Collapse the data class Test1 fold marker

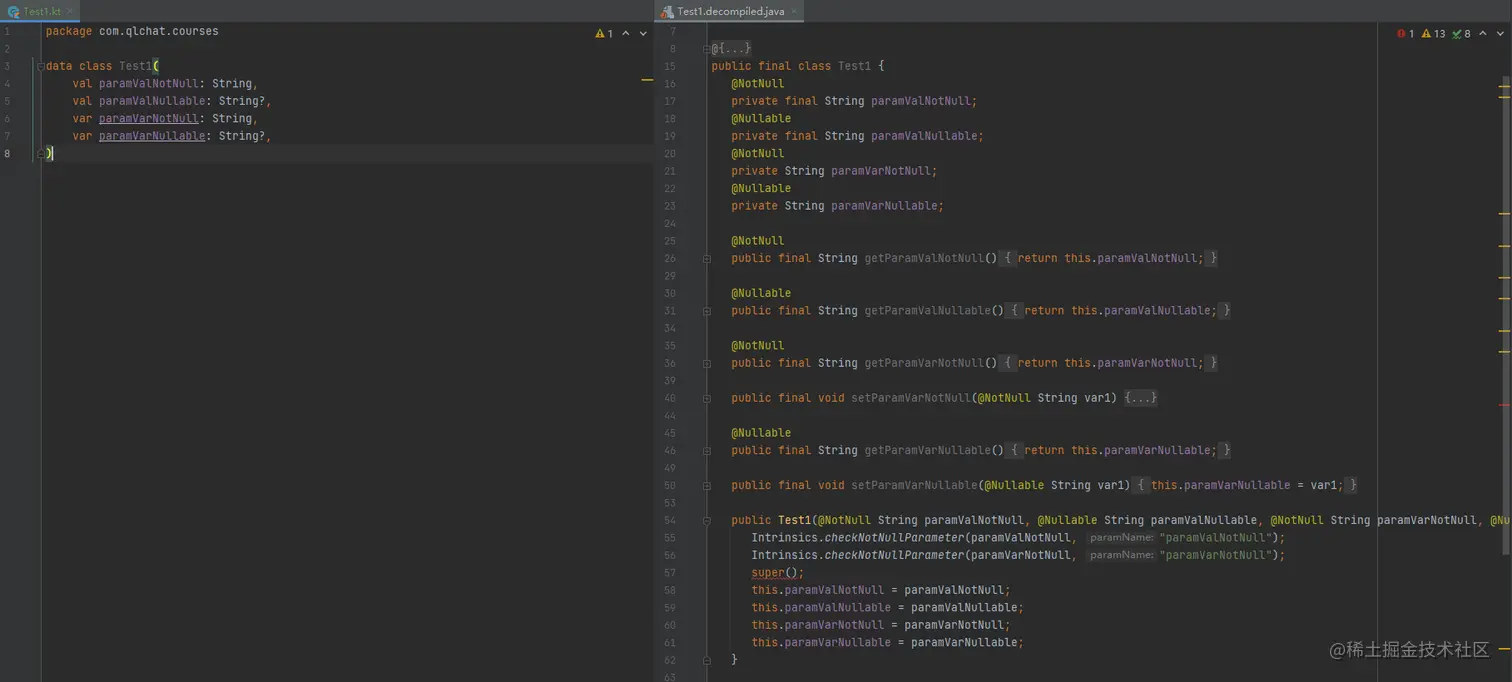click(x=41, y=66)
